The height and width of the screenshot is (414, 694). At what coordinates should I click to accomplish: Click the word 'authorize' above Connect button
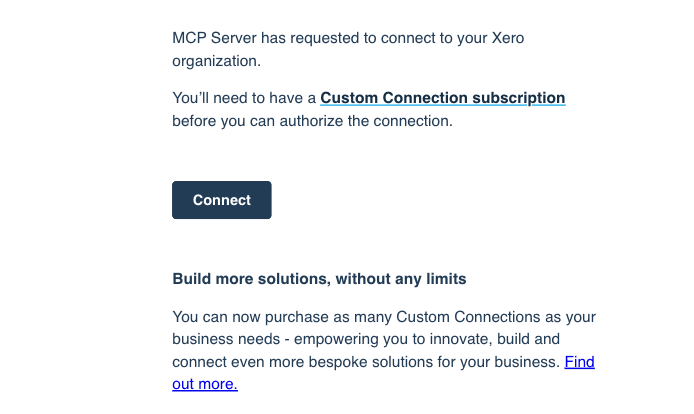[318, 121]
